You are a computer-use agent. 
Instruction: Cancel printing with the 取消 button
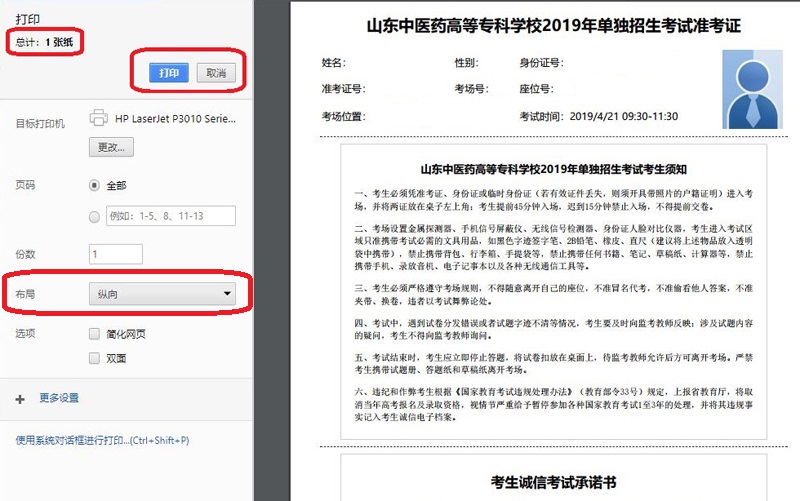(x=216, y=73)
